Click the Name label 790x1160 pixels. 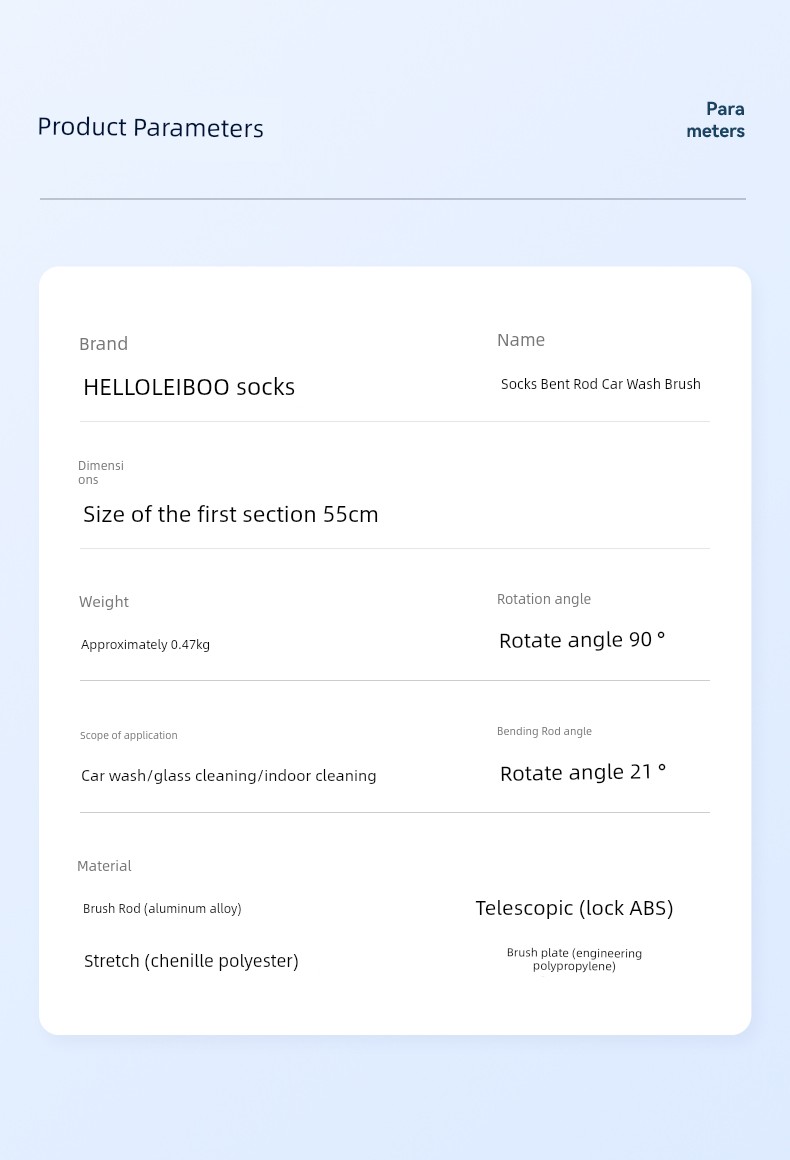(x=521, y=340)
